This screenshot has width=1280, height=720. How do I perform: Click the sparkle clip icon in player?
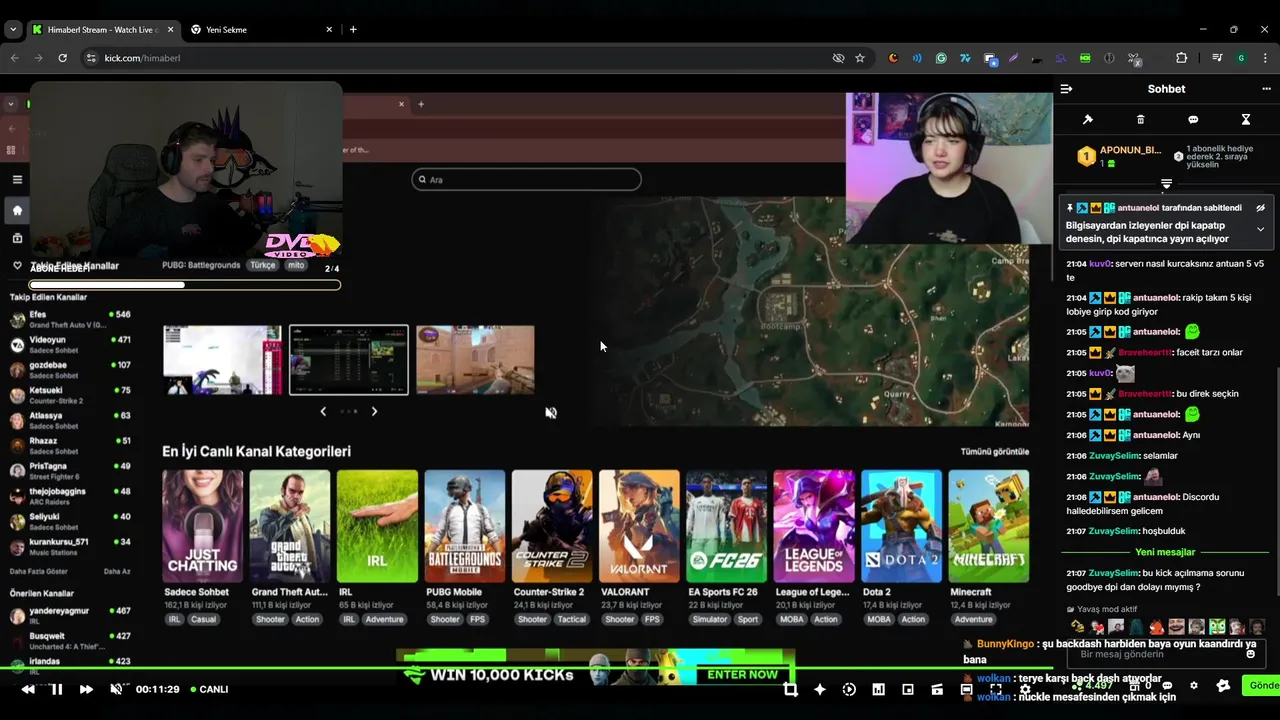click(820, 689)
